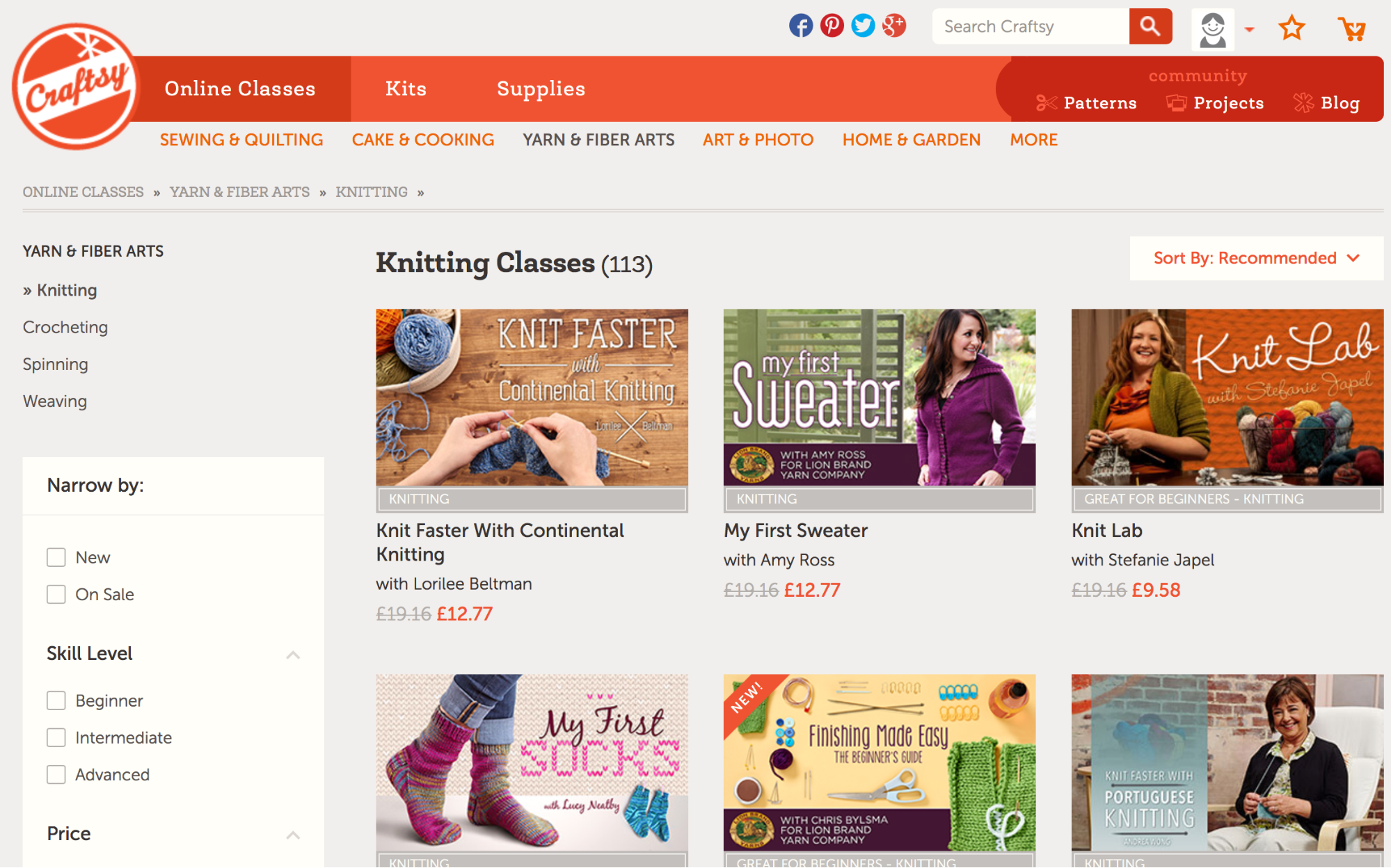Select the Cake & Cooking category
This screenshot has width=1391, height=868.
[423, 140]
